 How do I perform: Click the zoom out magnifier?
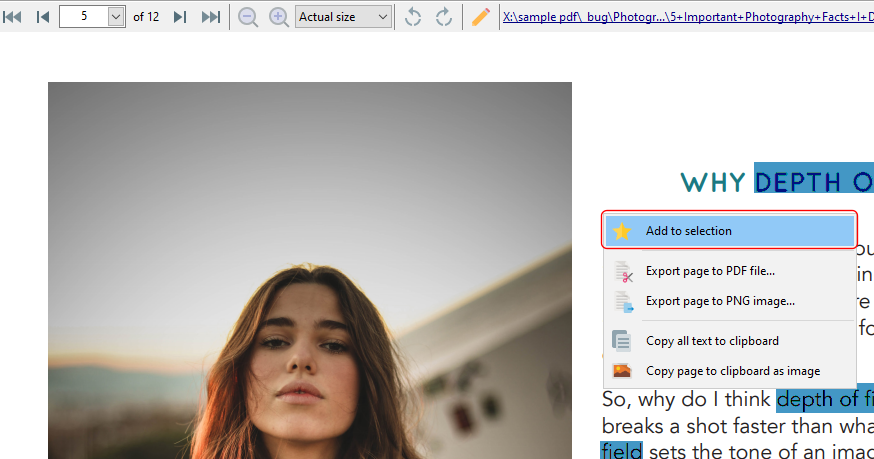tap(248, 17)
